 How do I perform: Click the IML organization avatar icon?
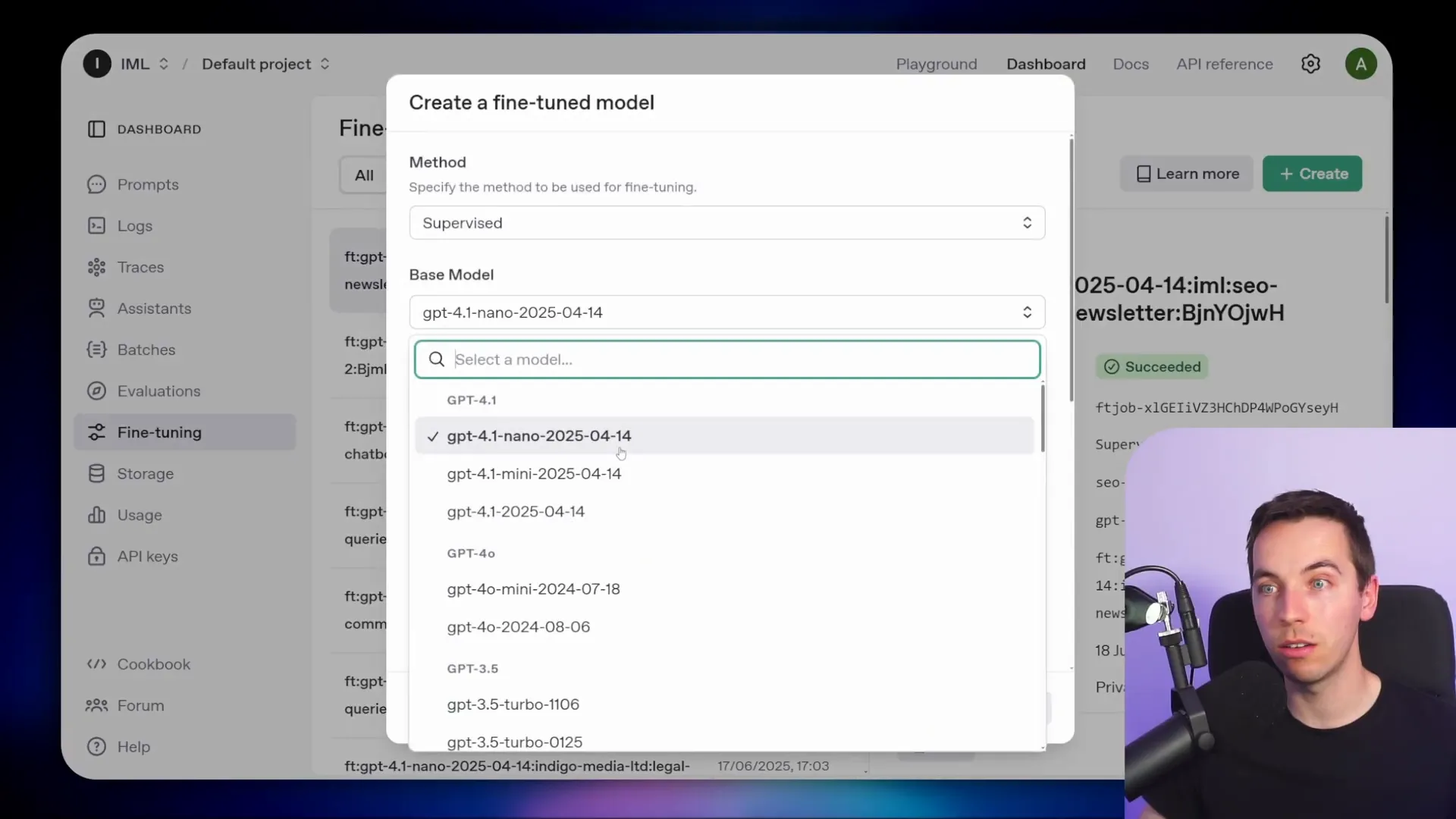pyautogui.click(x=97, y=64)
